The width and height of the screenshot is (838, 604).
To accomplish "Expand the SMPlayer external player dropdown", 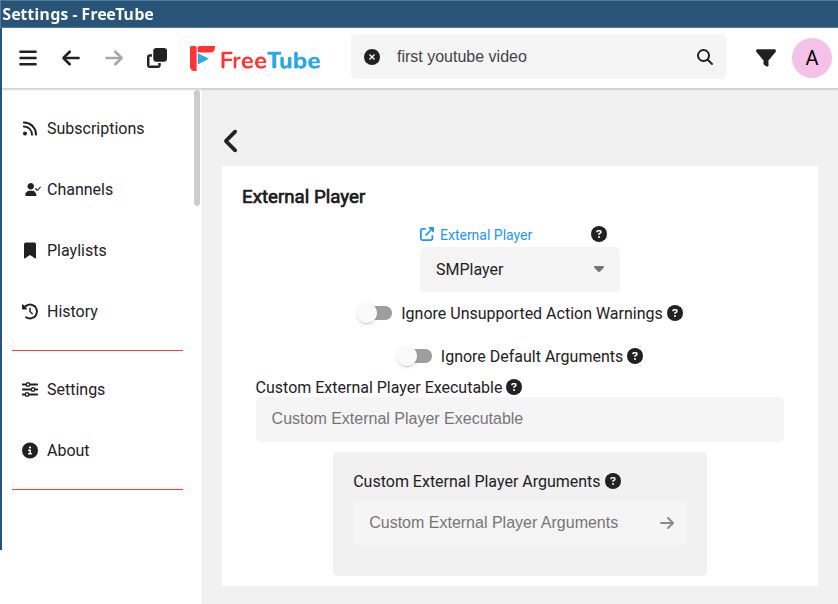I will (519, 269).
